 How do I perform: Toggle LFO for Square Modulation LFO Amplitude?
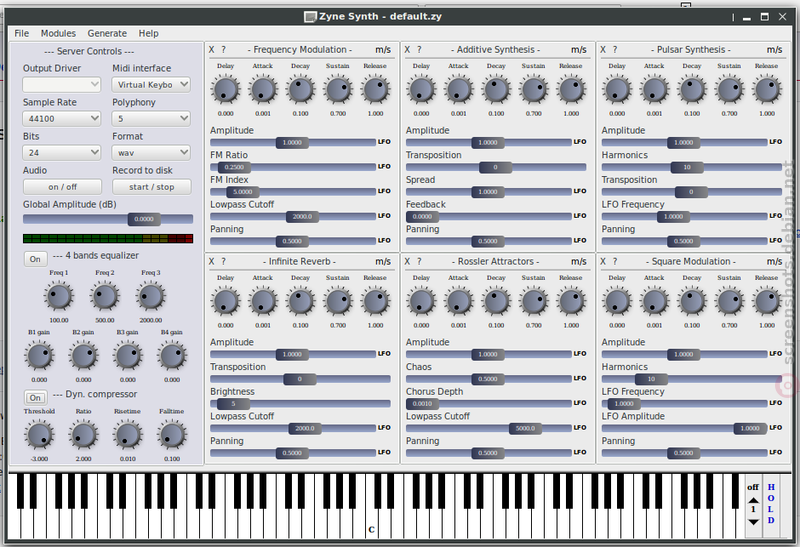(776, 428)
